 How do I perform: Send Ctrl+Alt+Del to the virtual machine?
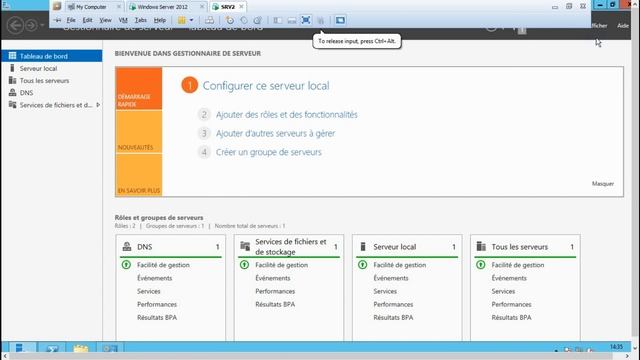(x=209, y=20)
